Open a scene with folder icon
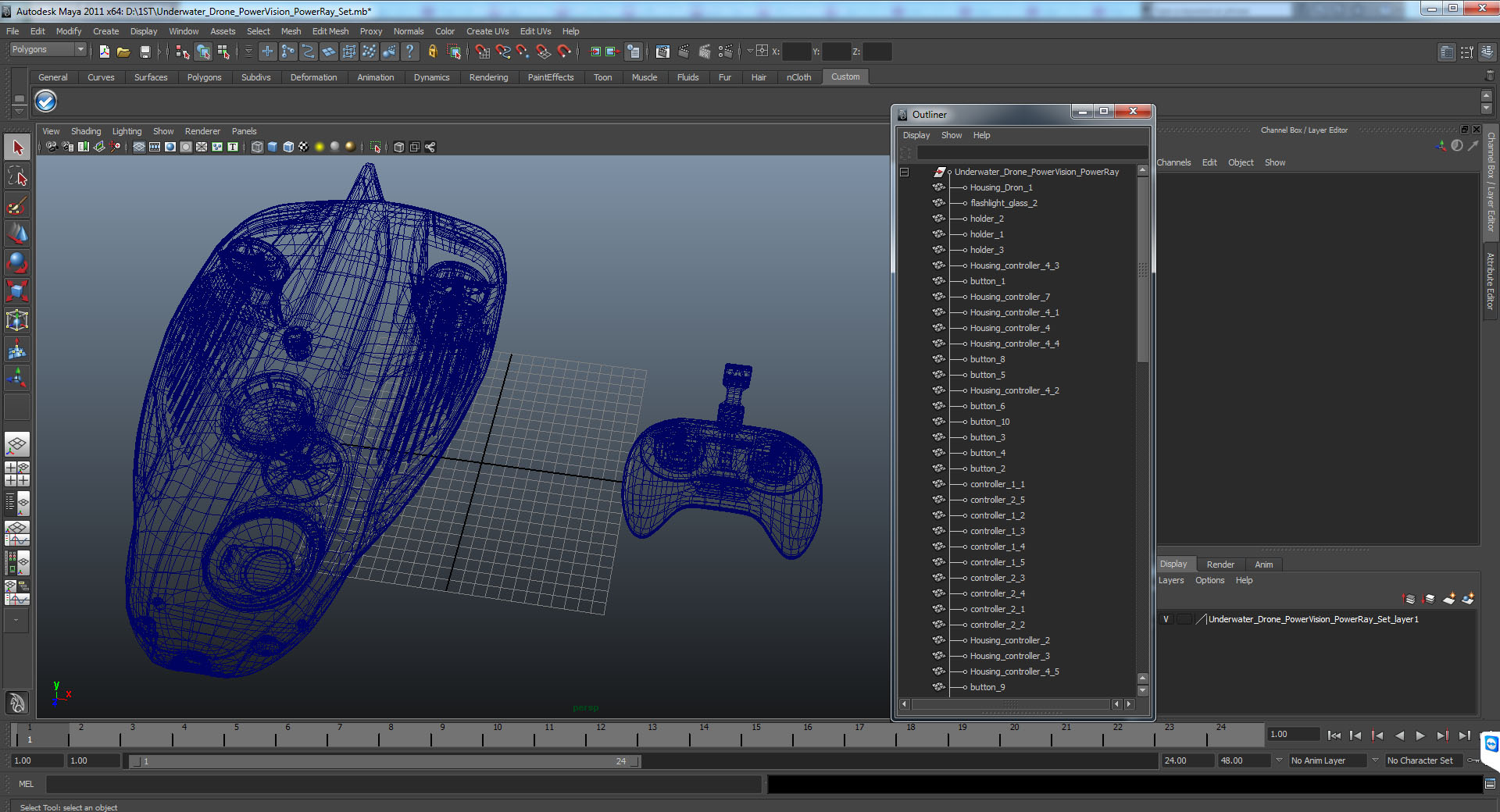This screenshot has width=1500, height=812. coord(123,52)
